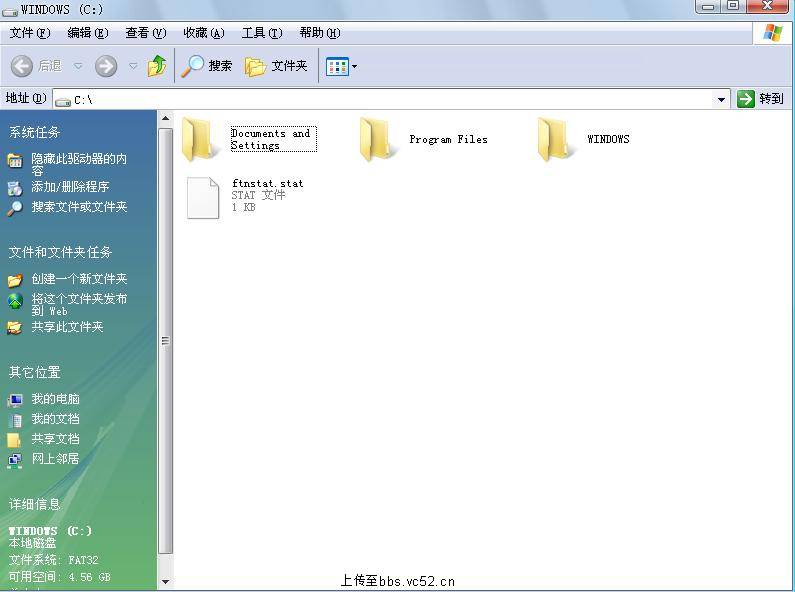Click the magnifier icon beside 搜索文件或文件夹
795x592 pixels.
coord(15,208)
